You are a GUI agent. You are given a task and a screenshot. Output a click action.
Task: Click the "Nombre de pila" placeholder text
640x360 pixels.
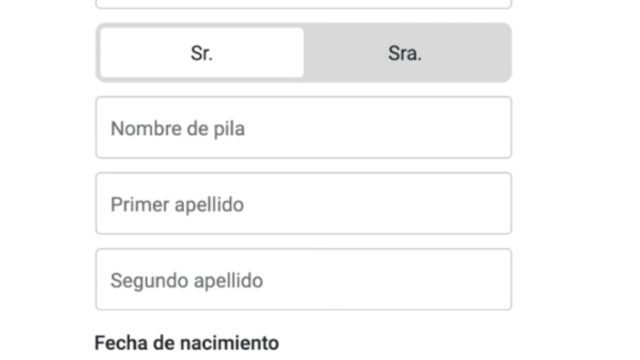pyautogui.click(x=178, y=129)
